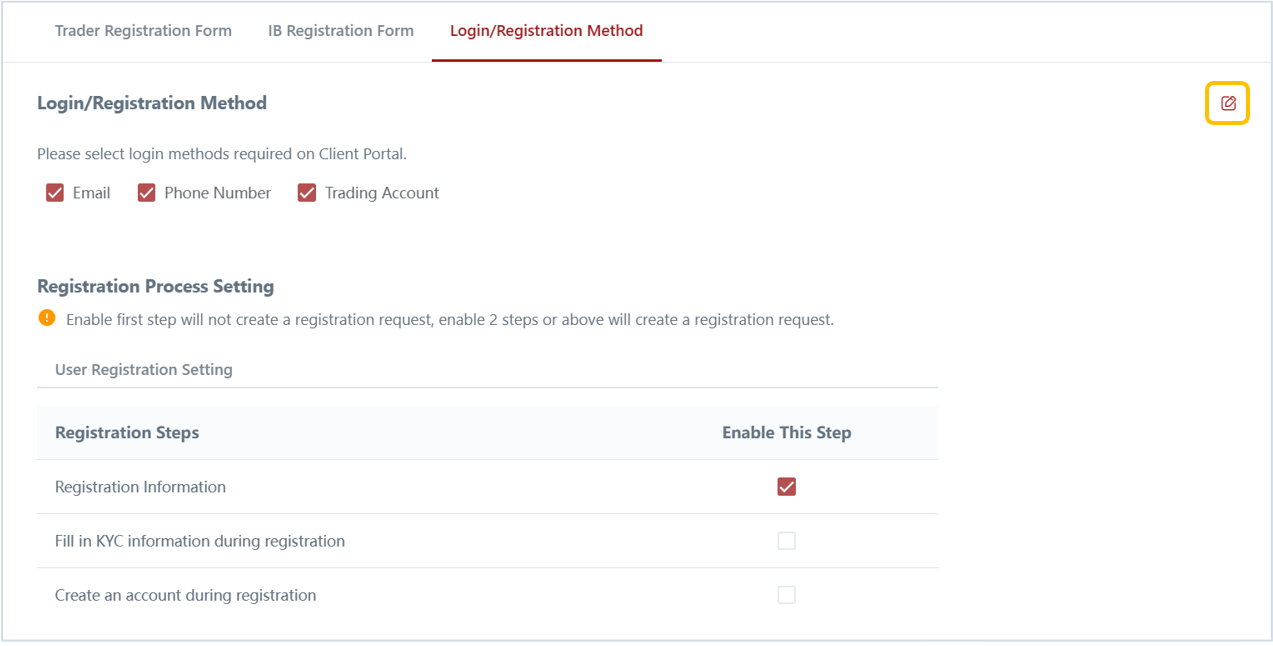Click the Registration Steps column header
The width and height of the screenshot is (1273, 646).
(x=127, y=433)
